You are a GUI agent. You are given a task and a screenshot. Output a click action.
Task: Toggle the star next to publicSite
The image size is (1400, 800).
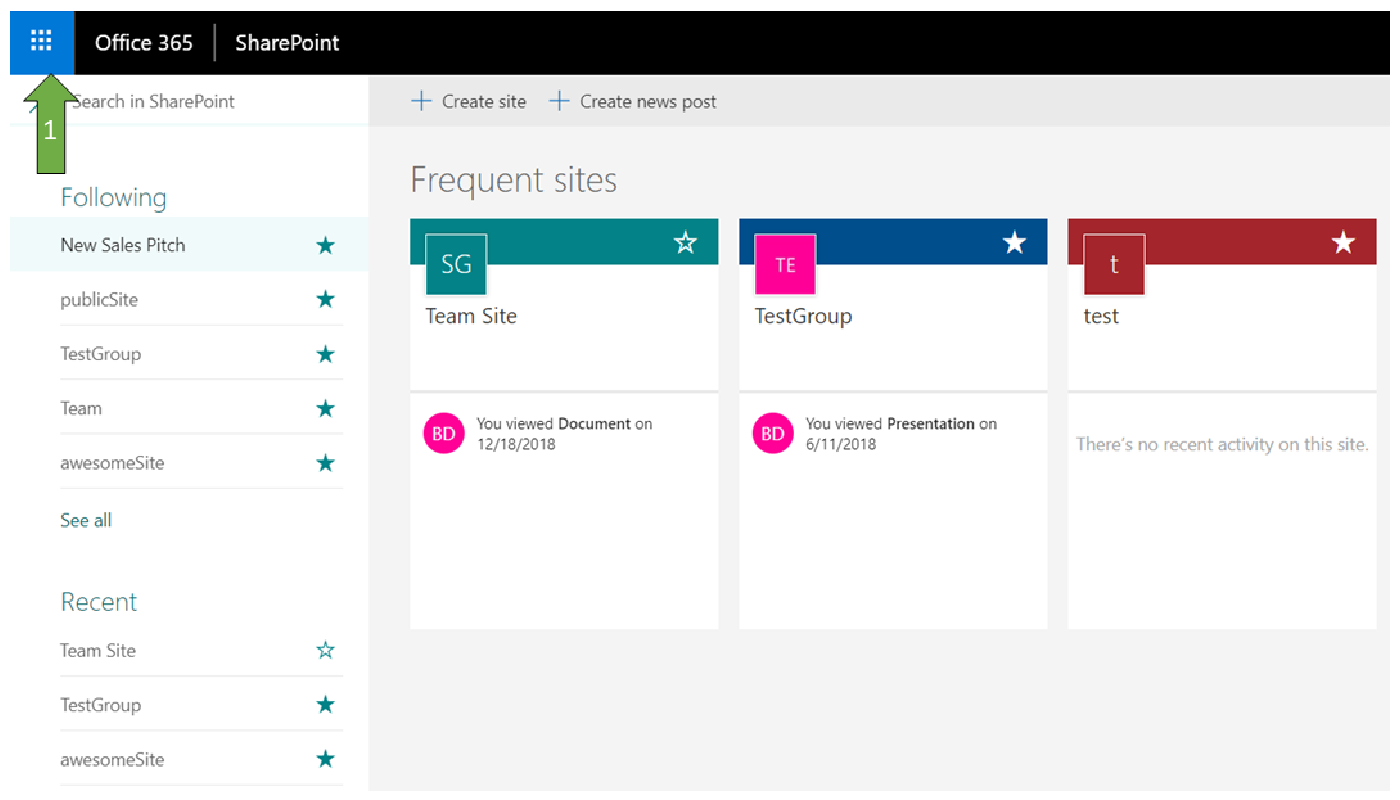pyautogui.click(x=325, y=299)
